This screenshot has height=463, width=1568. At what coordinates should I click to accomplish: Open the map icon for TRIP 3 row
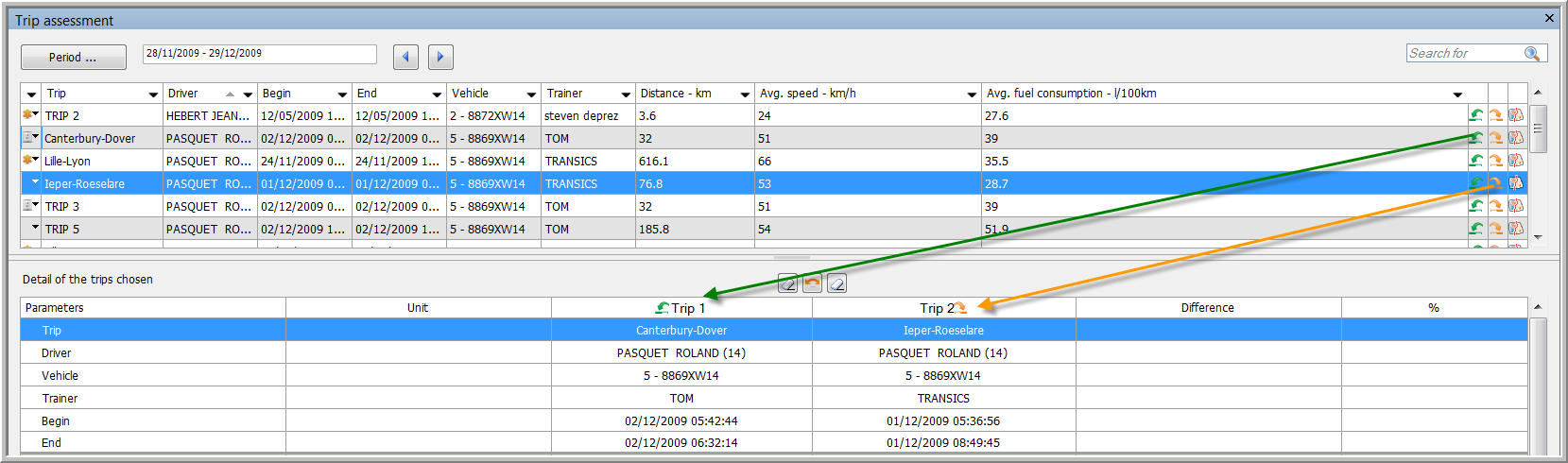point(1516,206)
